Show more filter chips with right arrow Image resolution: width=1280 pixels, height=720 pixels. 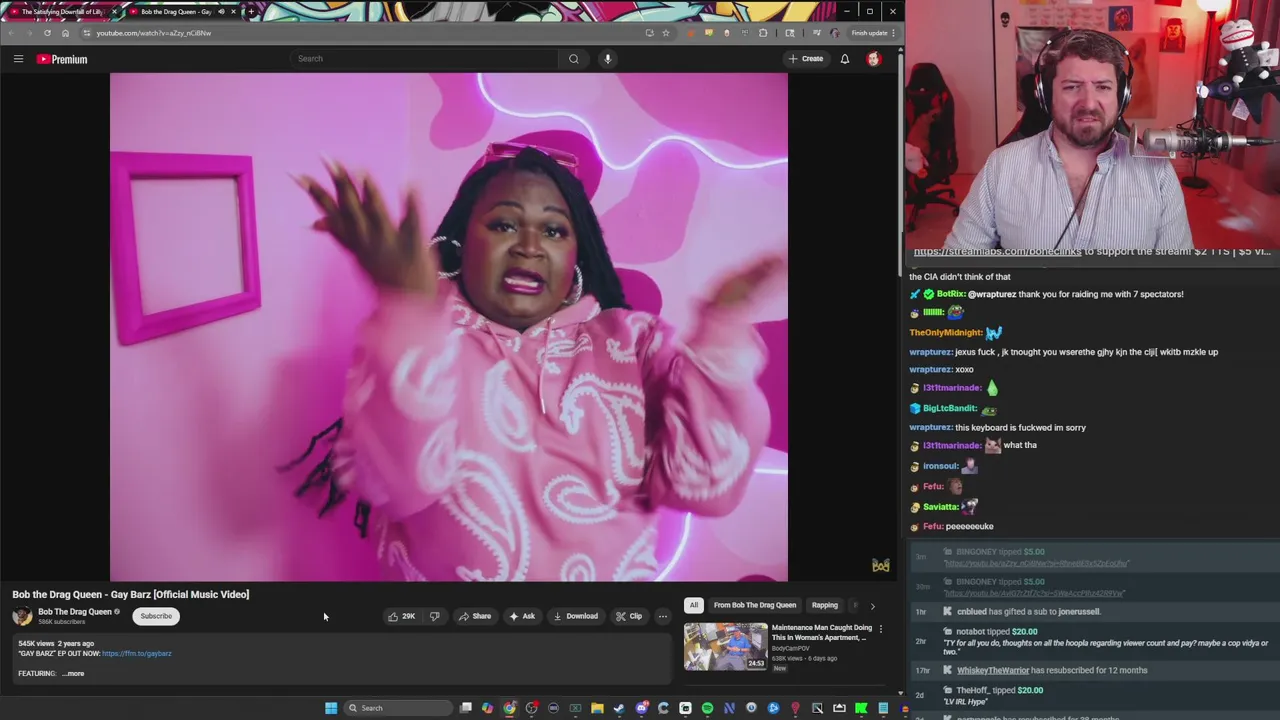[x=872, y=606]
